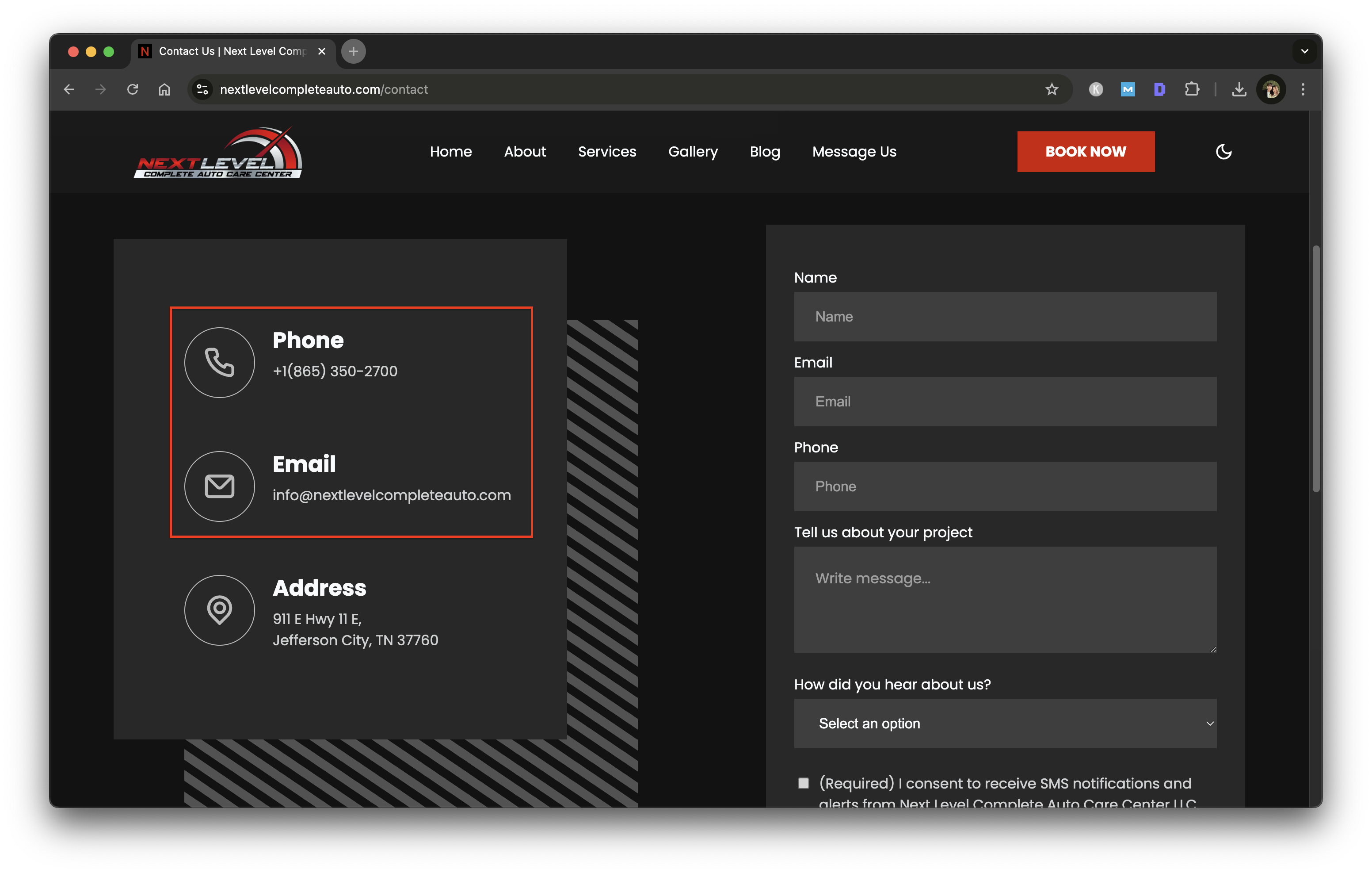The height and width of the screenshot is (873, 1372).
Task: Click the browser back arrow
Action: [69, 89]
